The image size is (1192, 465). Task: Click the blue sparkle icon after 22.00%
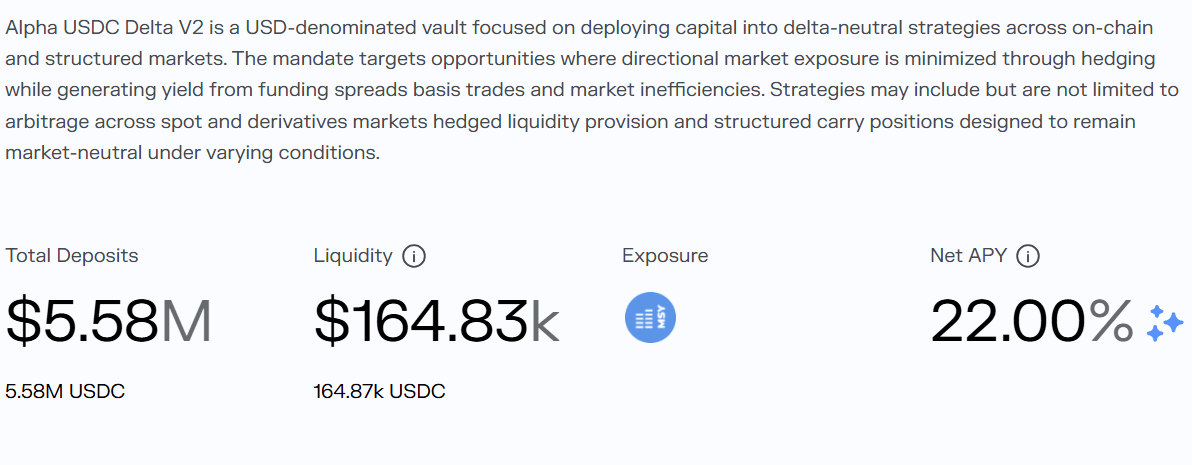1165,324
